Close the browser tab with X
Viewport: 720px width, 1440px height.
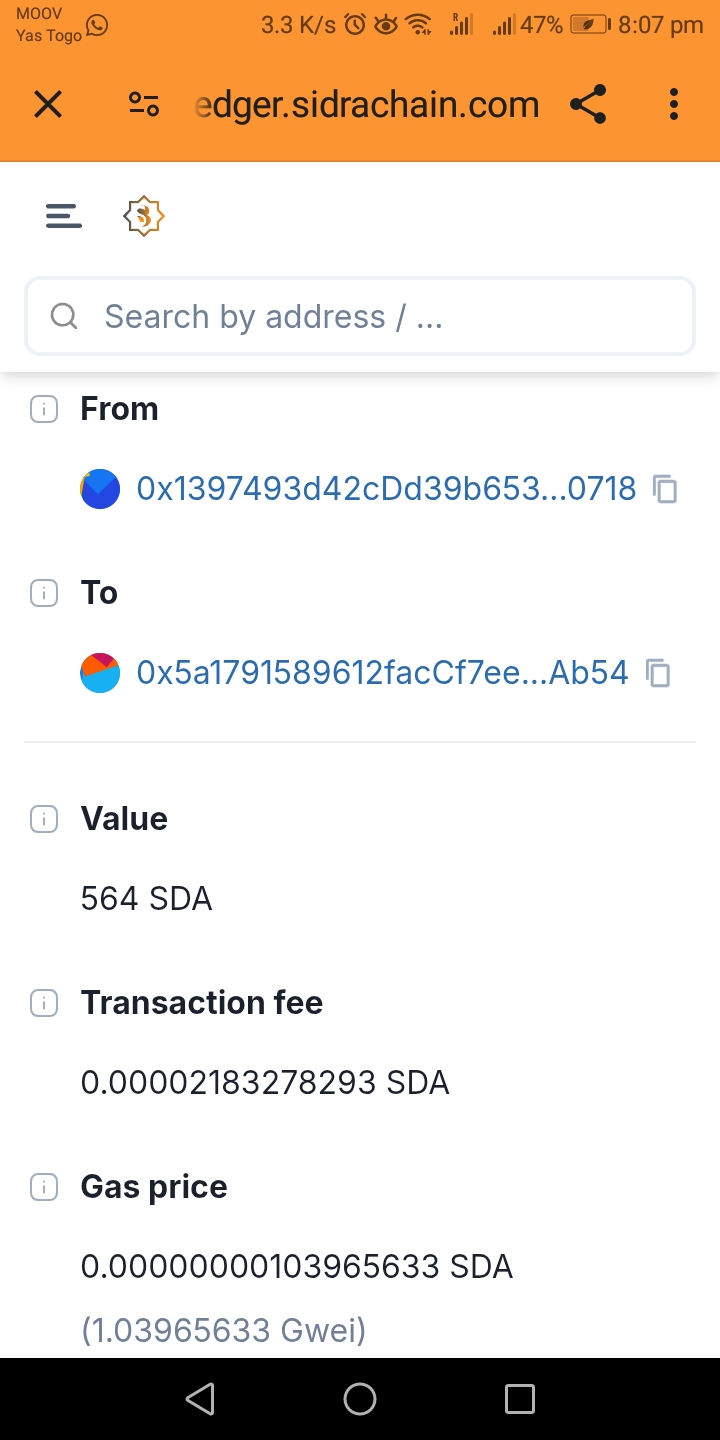point(48,104)
